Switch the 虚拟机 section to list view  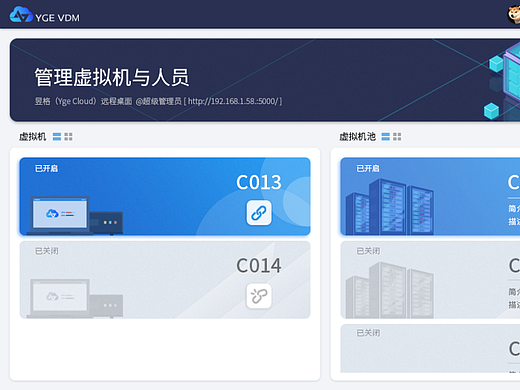[57, 137]
